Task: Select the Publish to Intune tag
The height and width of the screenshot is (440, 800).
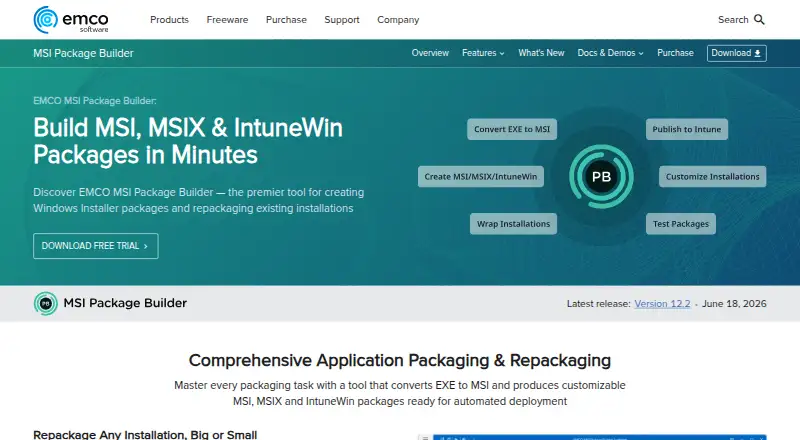Action: click(x=687, y=129)
